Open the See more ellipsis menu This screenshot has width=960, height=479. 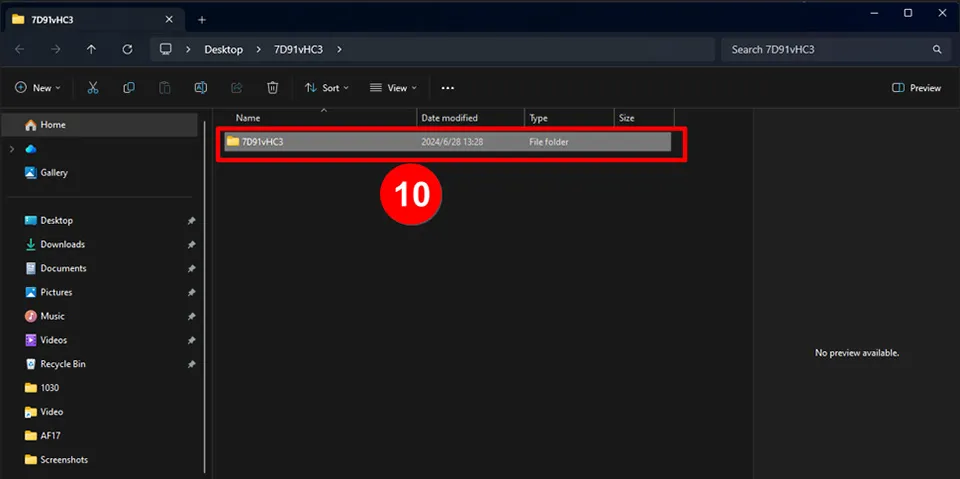click(x=447, y=88)
